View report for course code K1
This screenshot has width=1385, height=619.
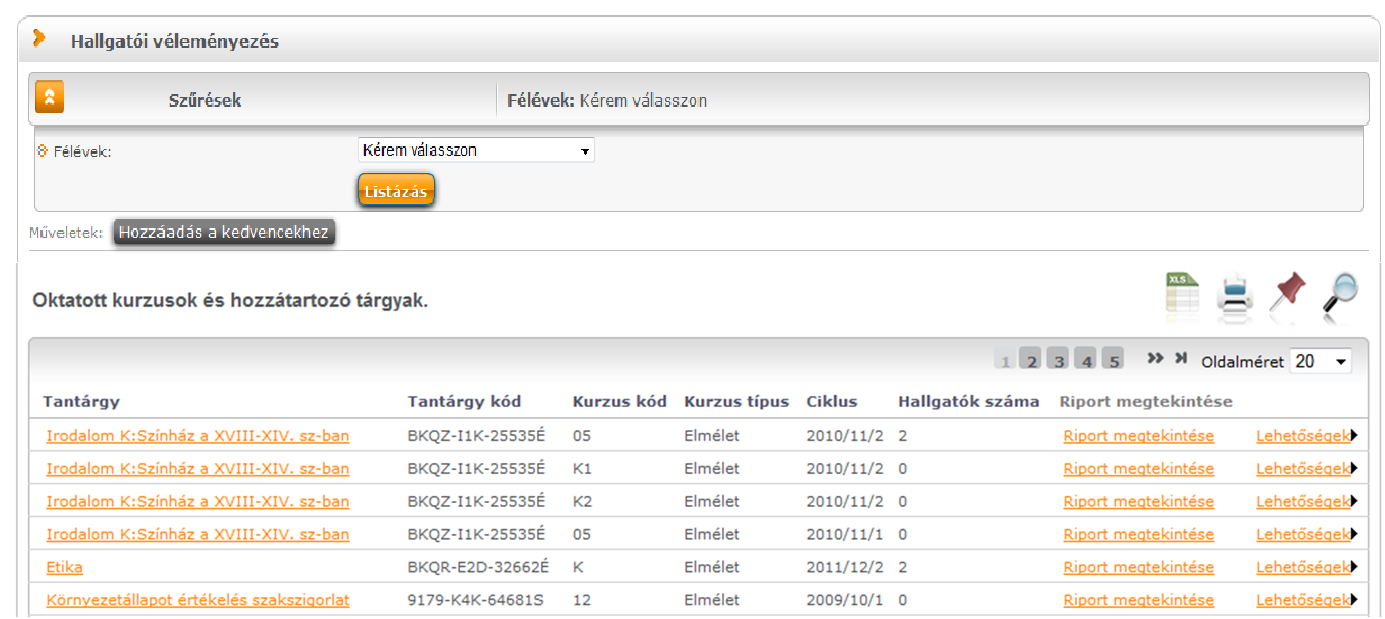pyautogui.click(x=1139, y=469)
